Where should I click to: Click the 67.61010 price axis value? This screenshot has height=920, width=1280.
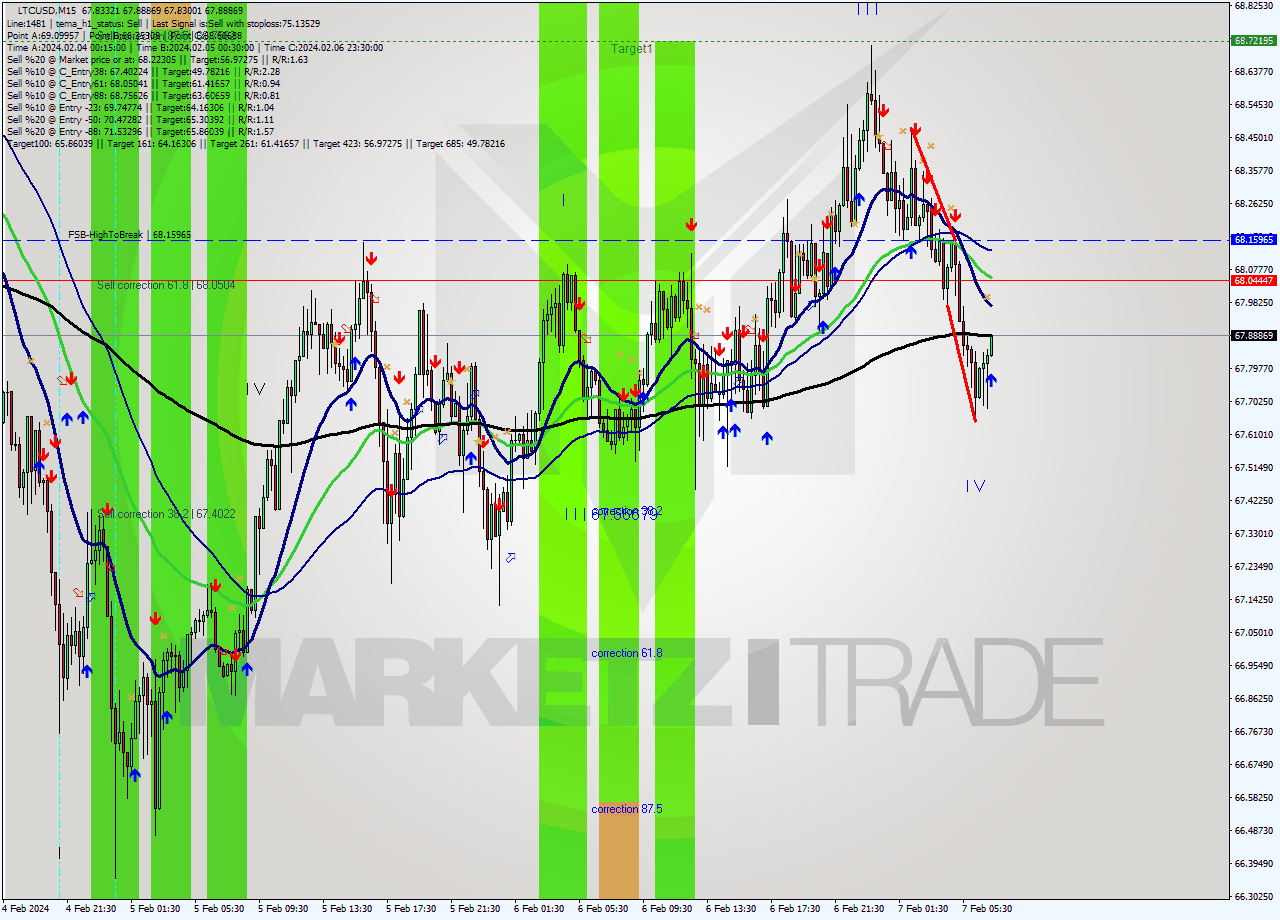coord(1254,434)
